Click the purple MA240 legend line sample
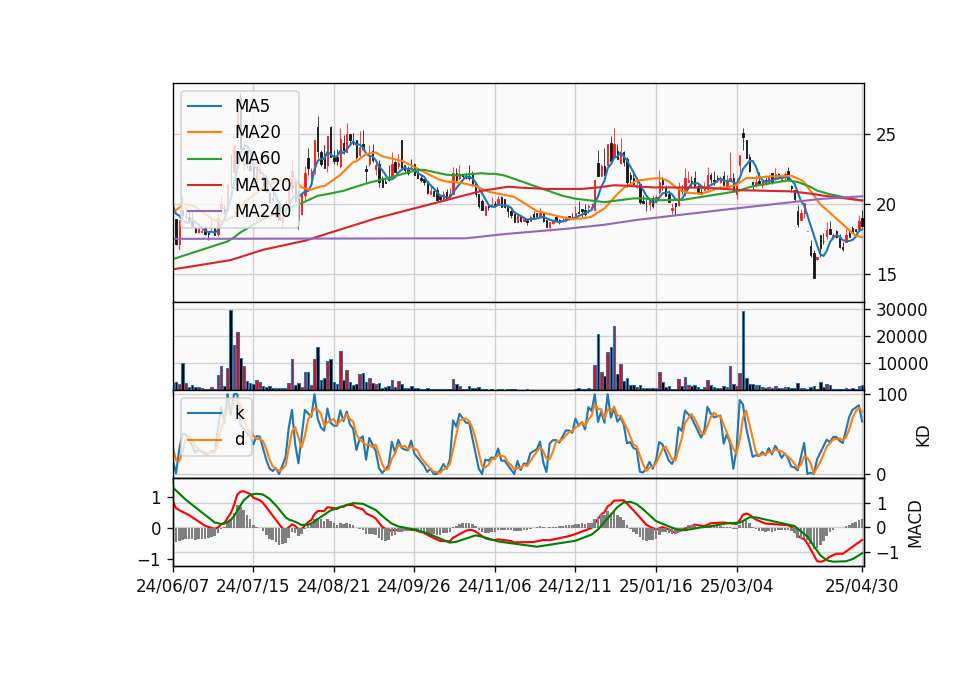 (x=204, y=211)
